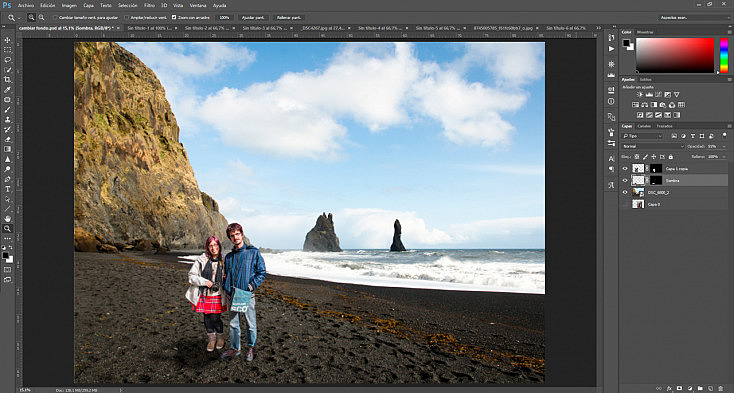Toggle the Zoom con arrastre checkbox
This screenshot has height=393, width=734.
[174, 17]
